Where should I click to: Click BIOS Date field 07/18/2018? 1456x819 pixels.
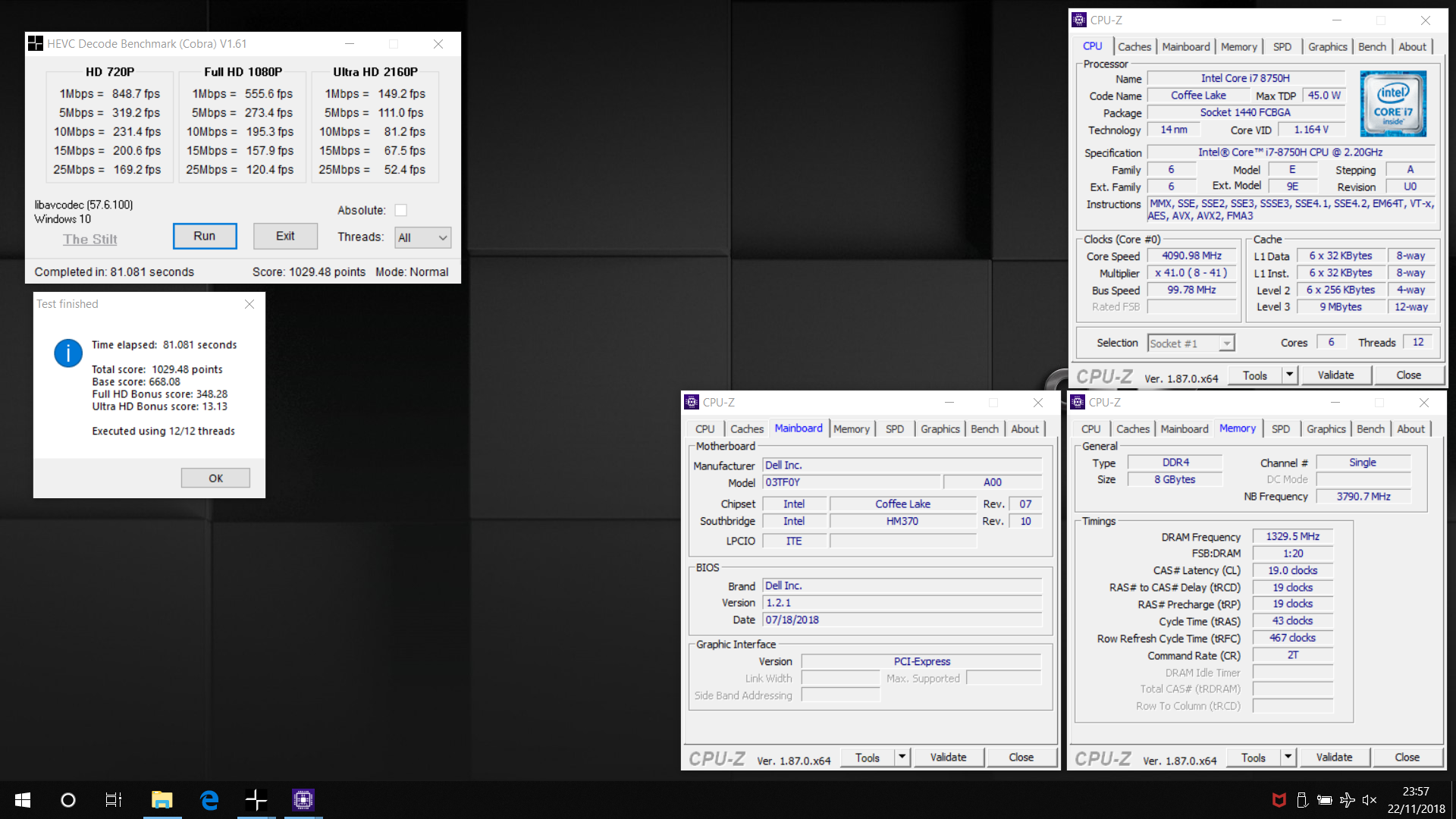tap(902, 620)
